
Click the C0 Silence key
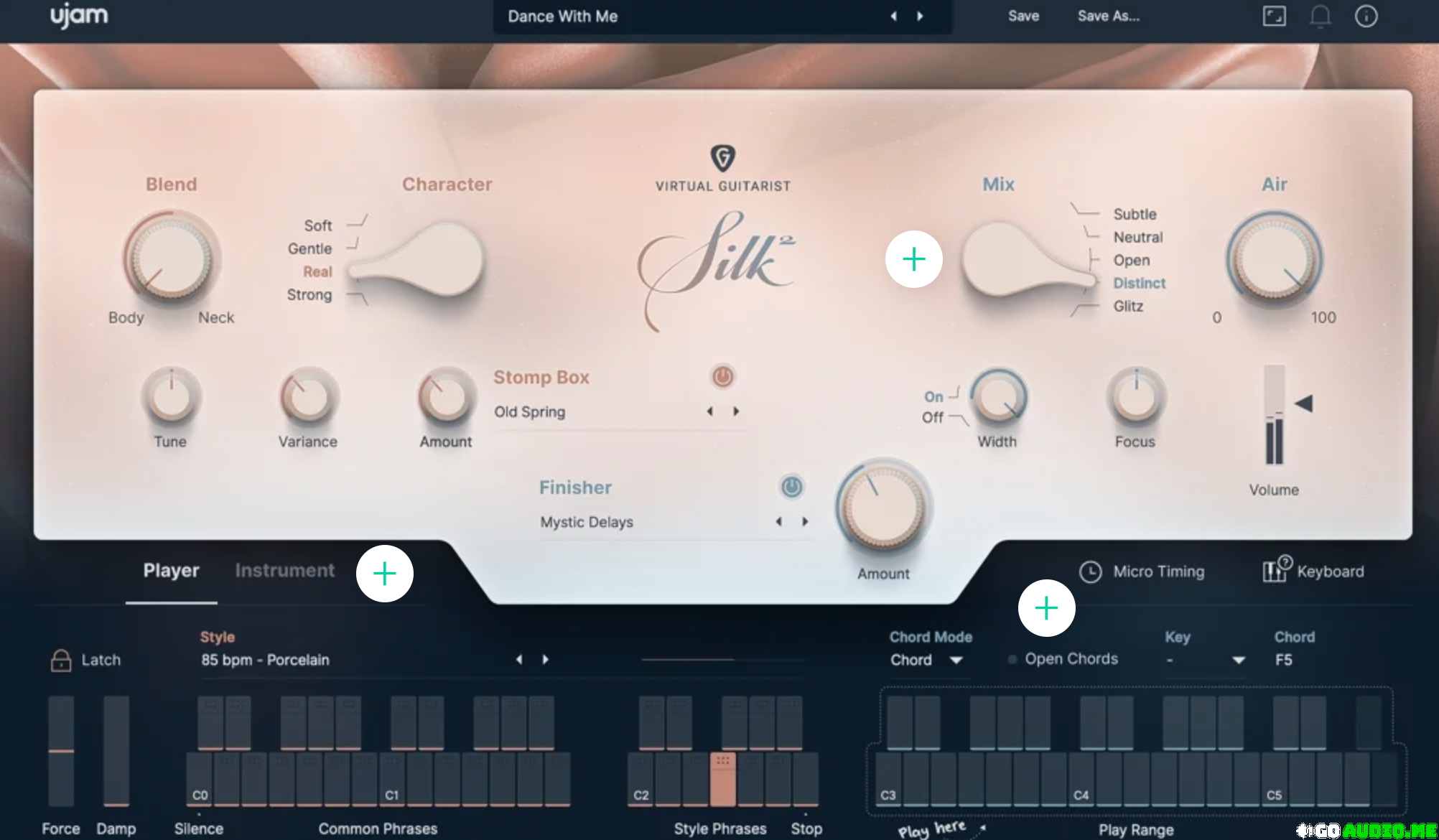point(200,779)
